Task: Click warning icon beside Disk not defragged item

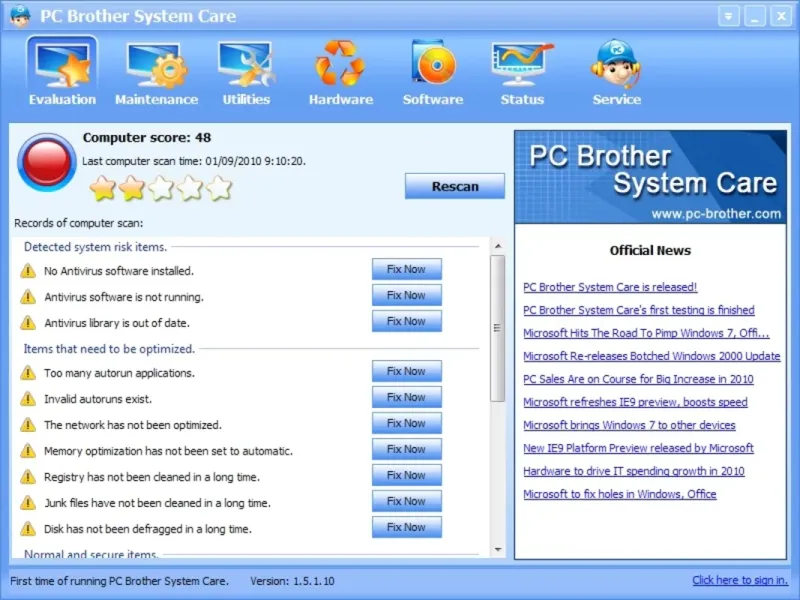Action: (28, 529)
